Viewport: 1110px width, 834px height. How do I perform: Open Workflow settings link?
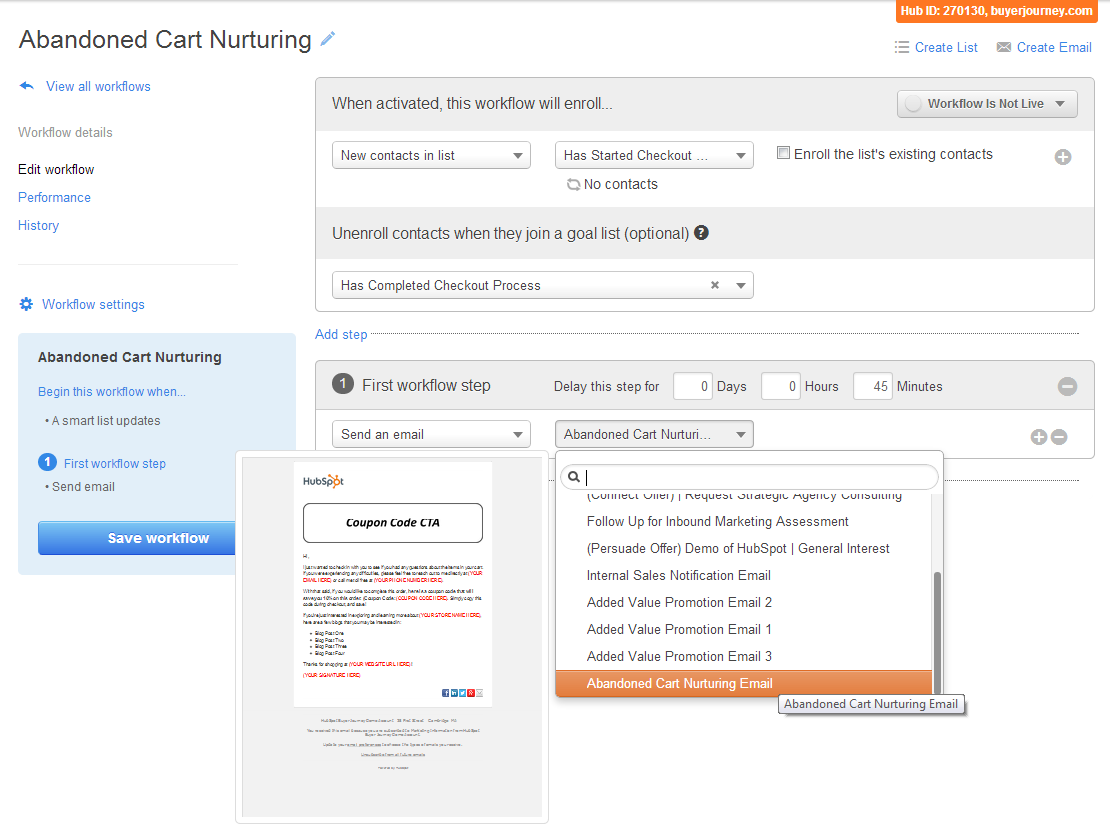[93, 304]
